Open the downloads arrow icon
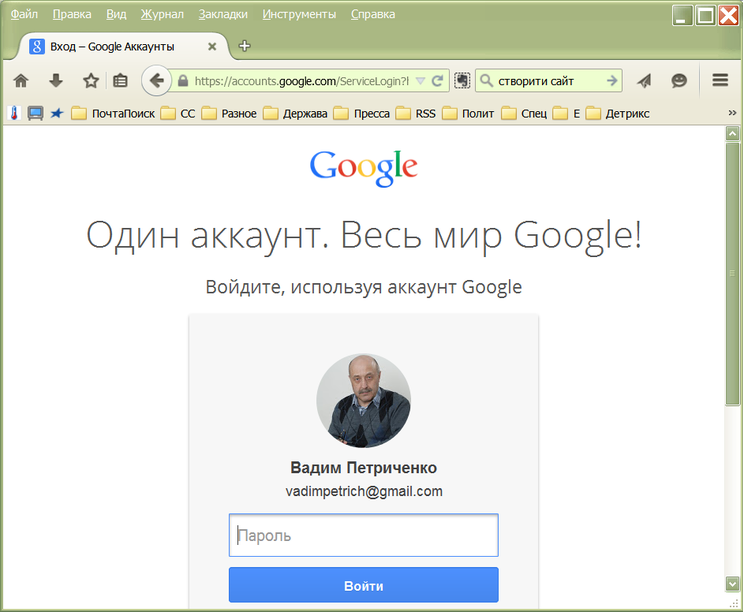 pyautogui.click(x=56, y=81)
